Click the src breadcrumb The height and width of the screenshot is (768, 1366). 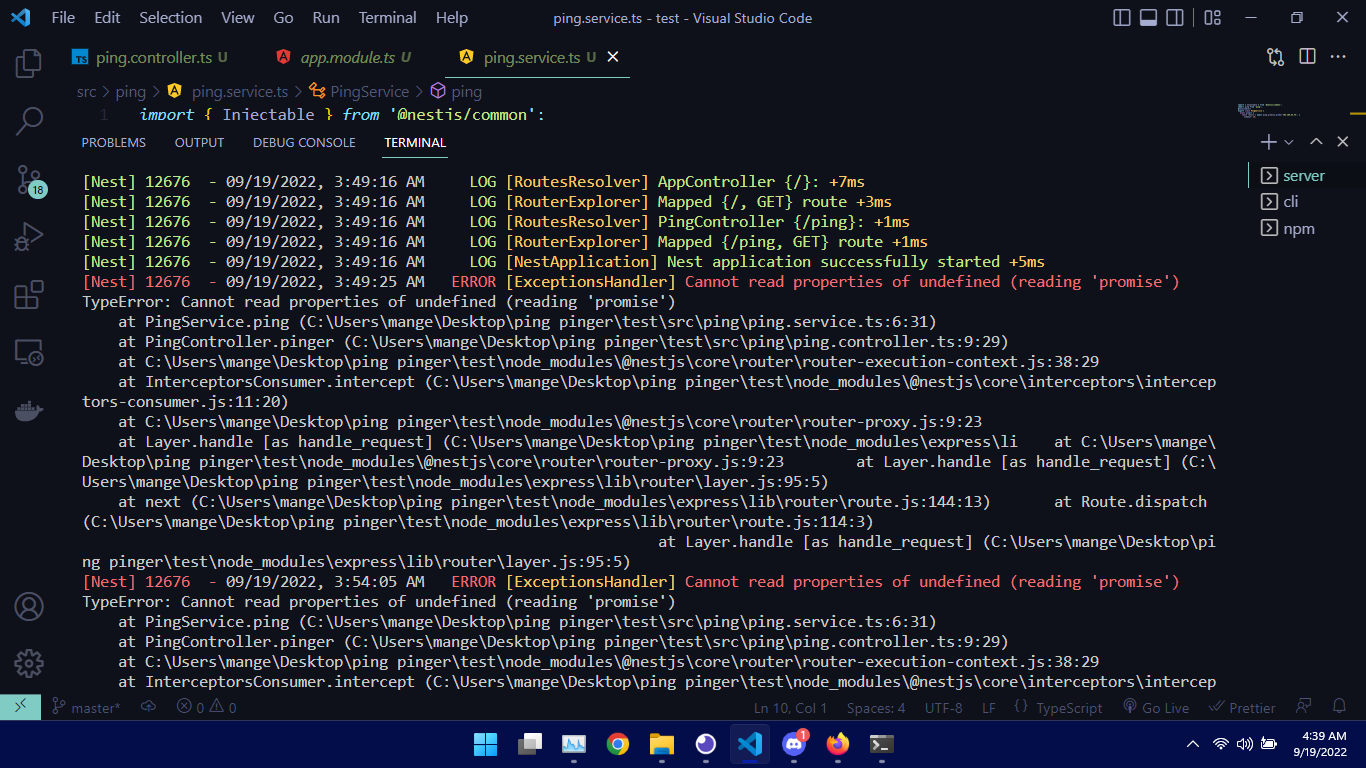[x=87, y=91]
